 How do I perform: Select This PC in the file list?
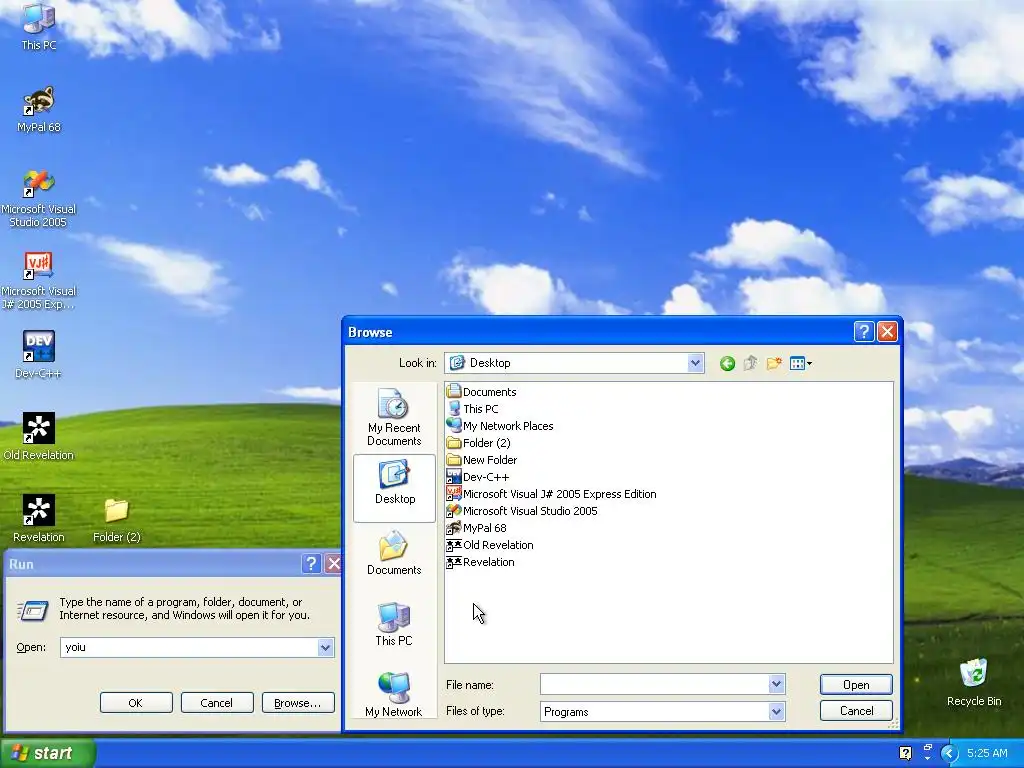pyautogui.click(x=473, y=409)
